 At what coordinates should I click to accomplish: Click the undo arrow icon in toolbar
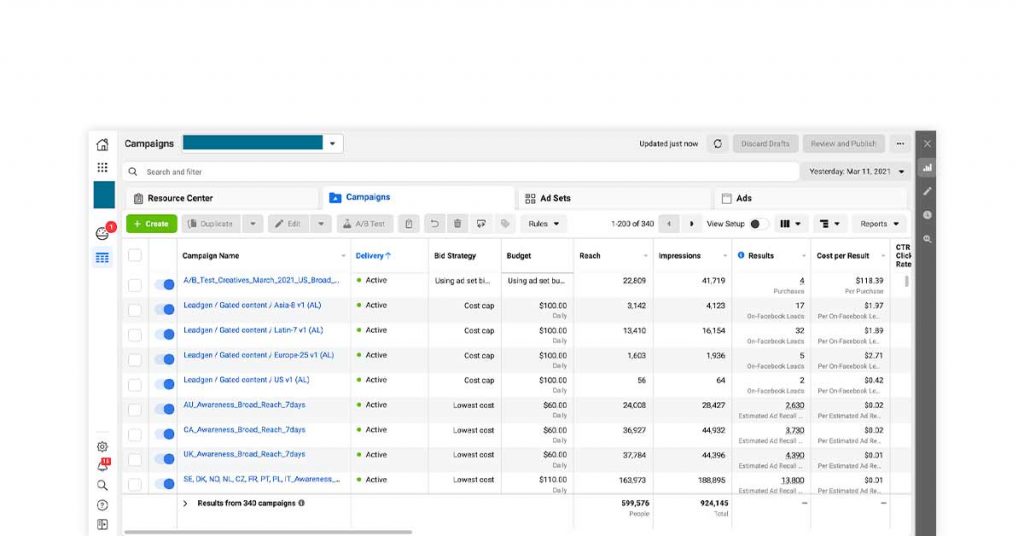tap(433, 224)
